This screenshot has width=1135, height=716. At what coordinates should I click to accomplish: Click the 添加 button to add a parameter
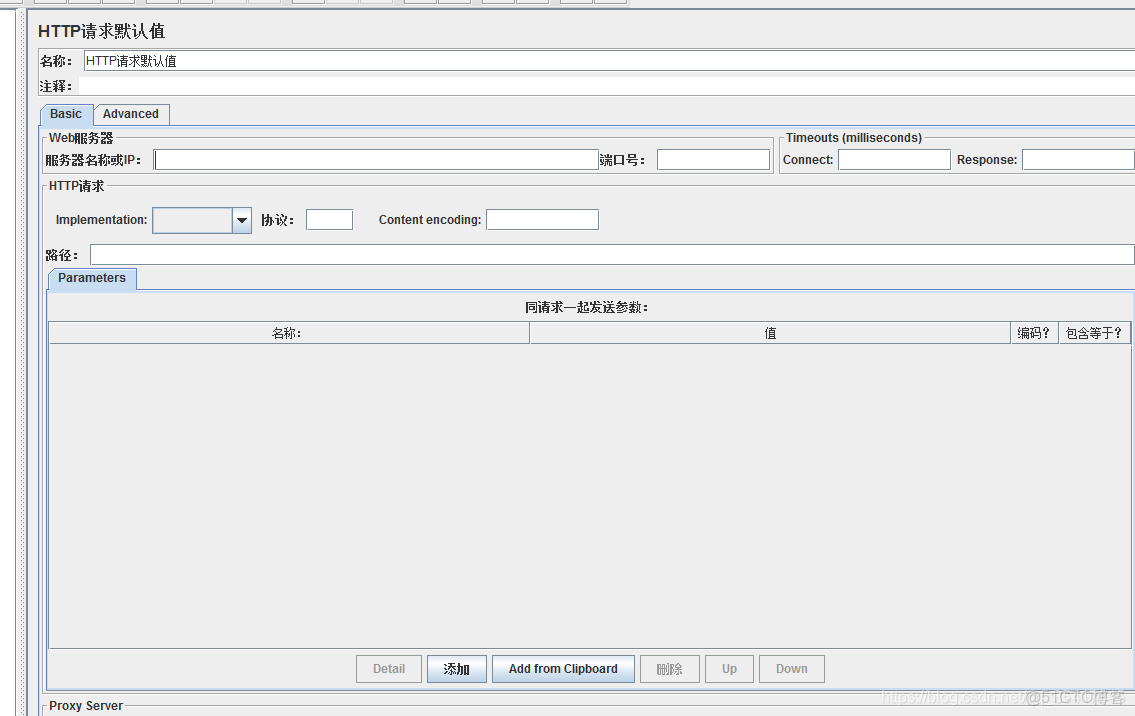coord(456,668)
